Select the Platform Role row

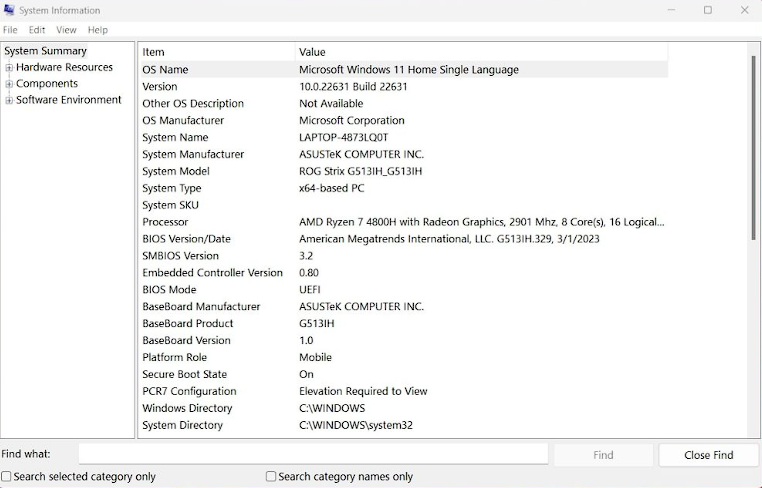pyautogui.click(x=404, y=357)
